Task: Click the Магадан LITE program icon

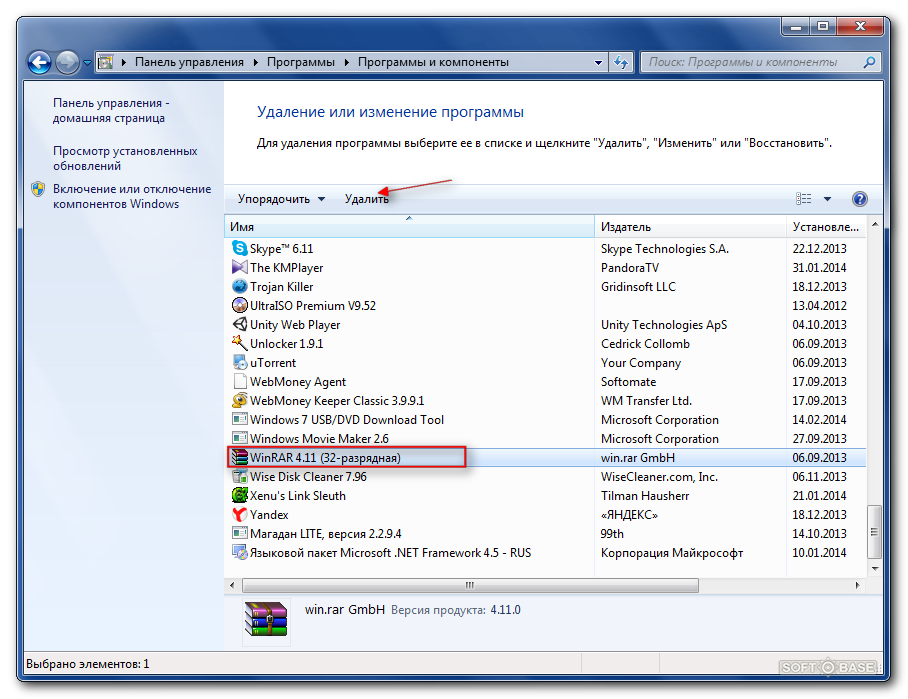Action: [x=239, y=533]
